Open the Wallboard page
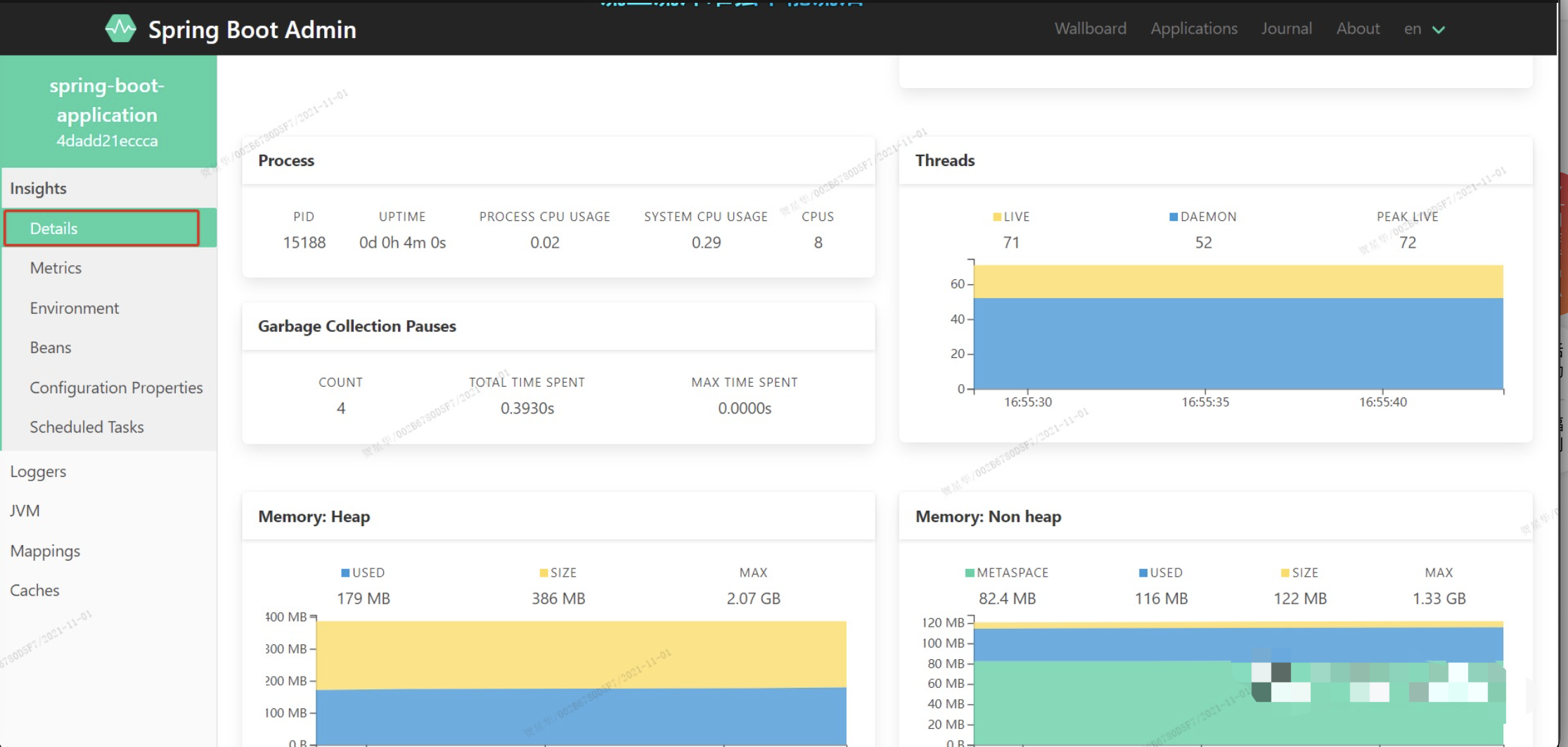The height and width of the screenshot is (747, 1568). (x=1090, y=28)
